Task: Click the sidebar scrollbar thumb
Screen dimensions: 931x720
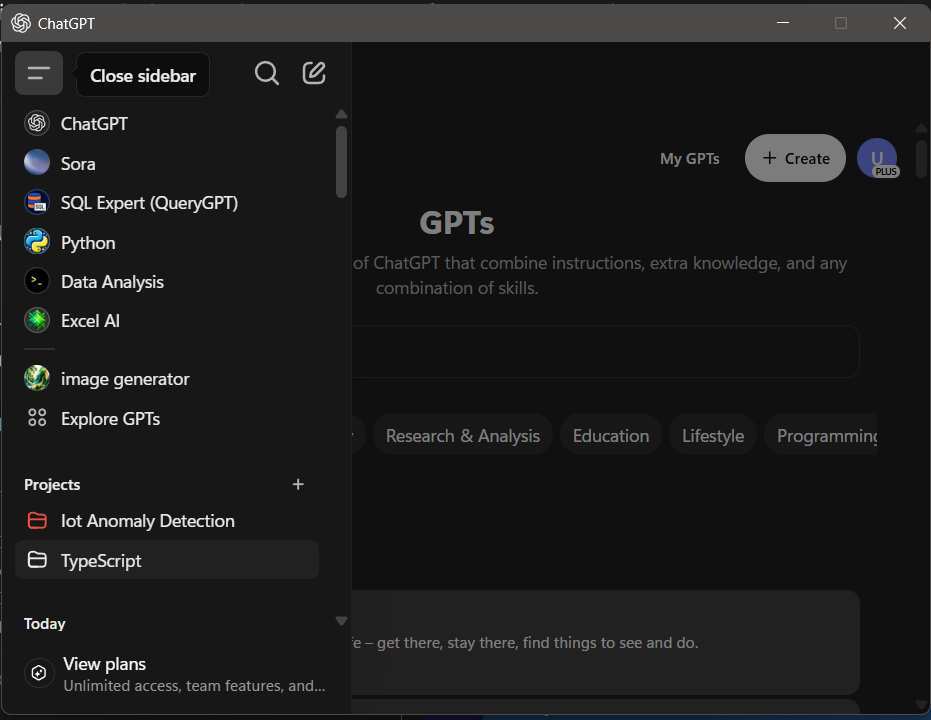Action: 341,161
